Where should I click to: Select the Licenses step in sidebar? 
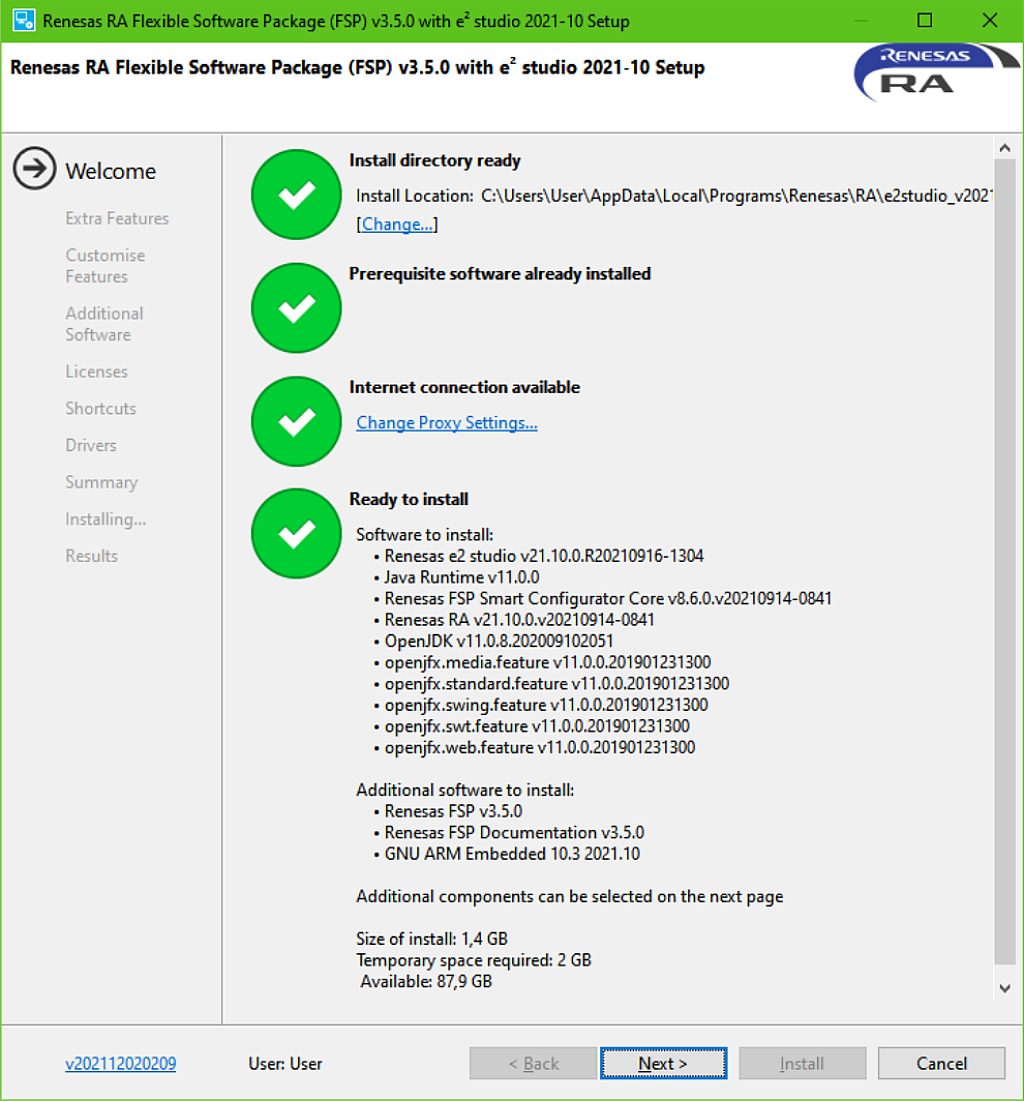96,371
